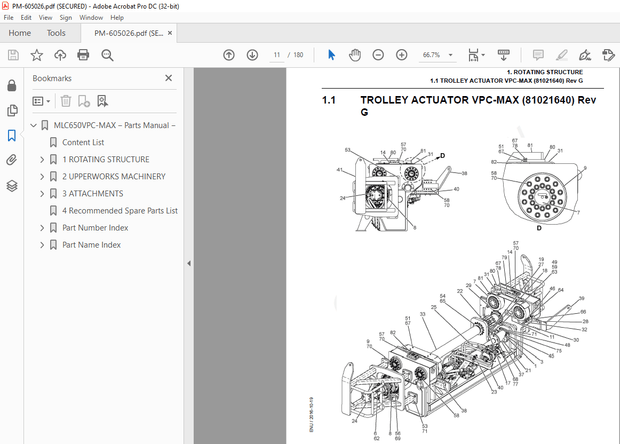The image size is (620, 444).
Task: Open the fit page options dropdown
Action: [x=476, y=55]
